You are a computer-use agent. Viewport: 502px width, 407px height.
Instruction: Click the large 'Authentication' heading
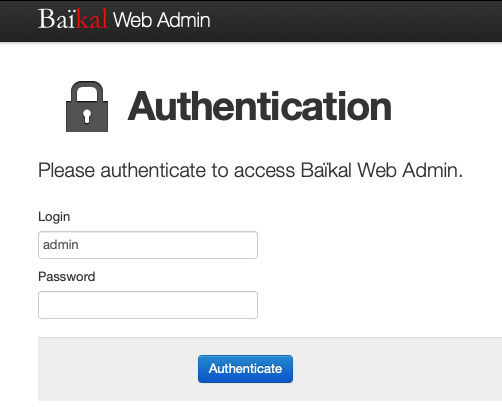[260, 107]
